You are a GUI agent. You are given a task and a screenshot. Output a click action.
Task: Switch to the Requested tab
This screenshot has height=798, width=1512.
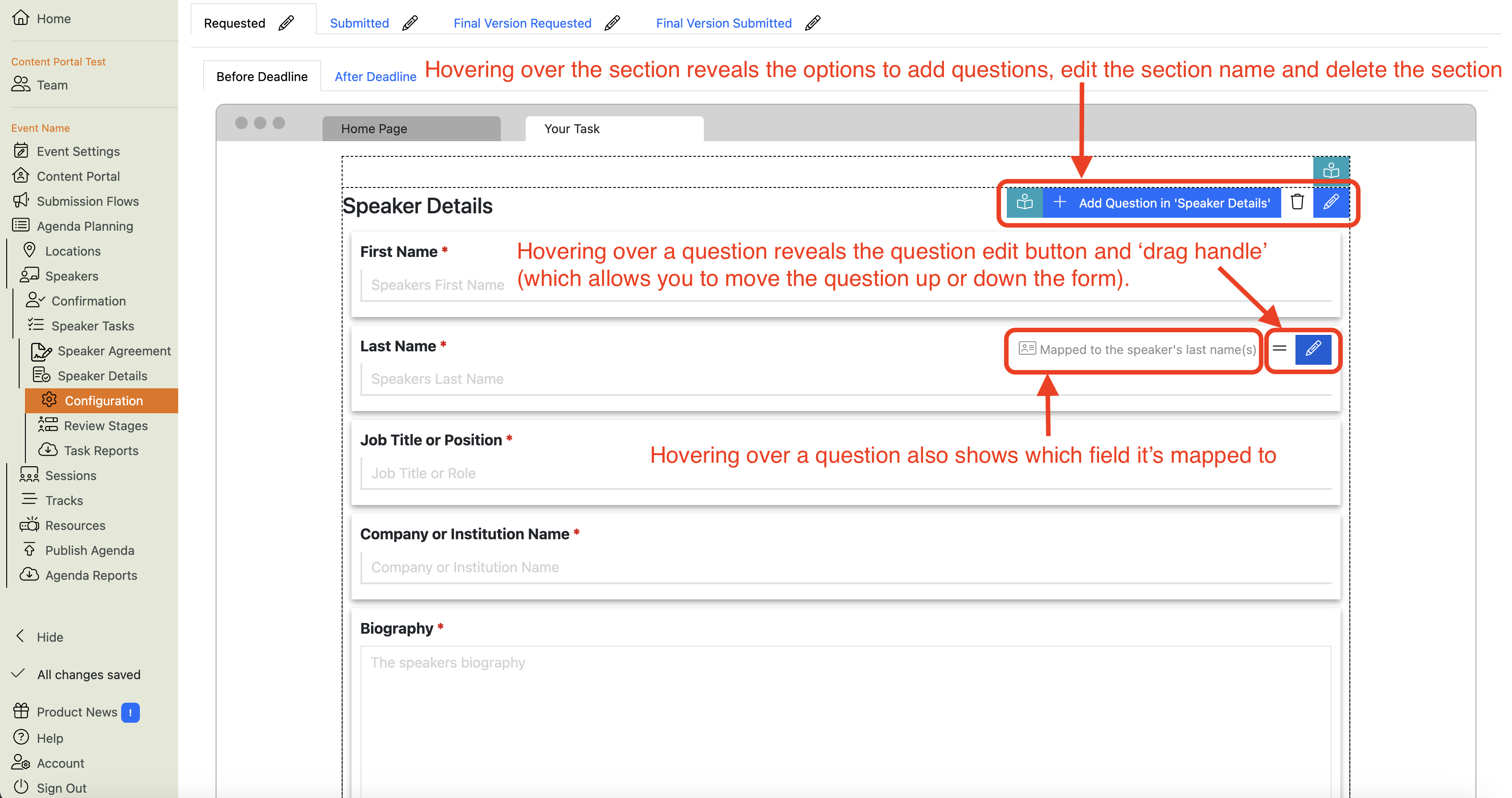(234, 23)
